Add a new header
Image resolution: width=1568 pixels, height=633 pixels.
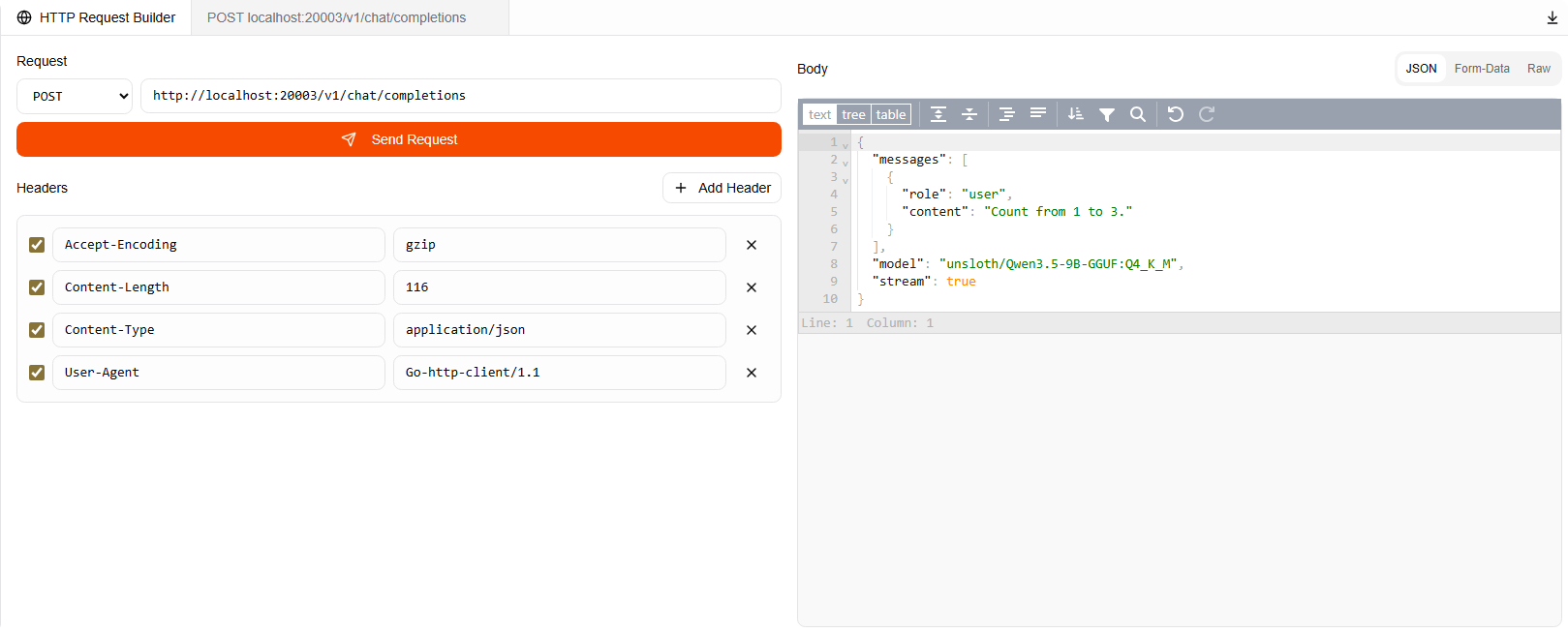tap(722, 188)
